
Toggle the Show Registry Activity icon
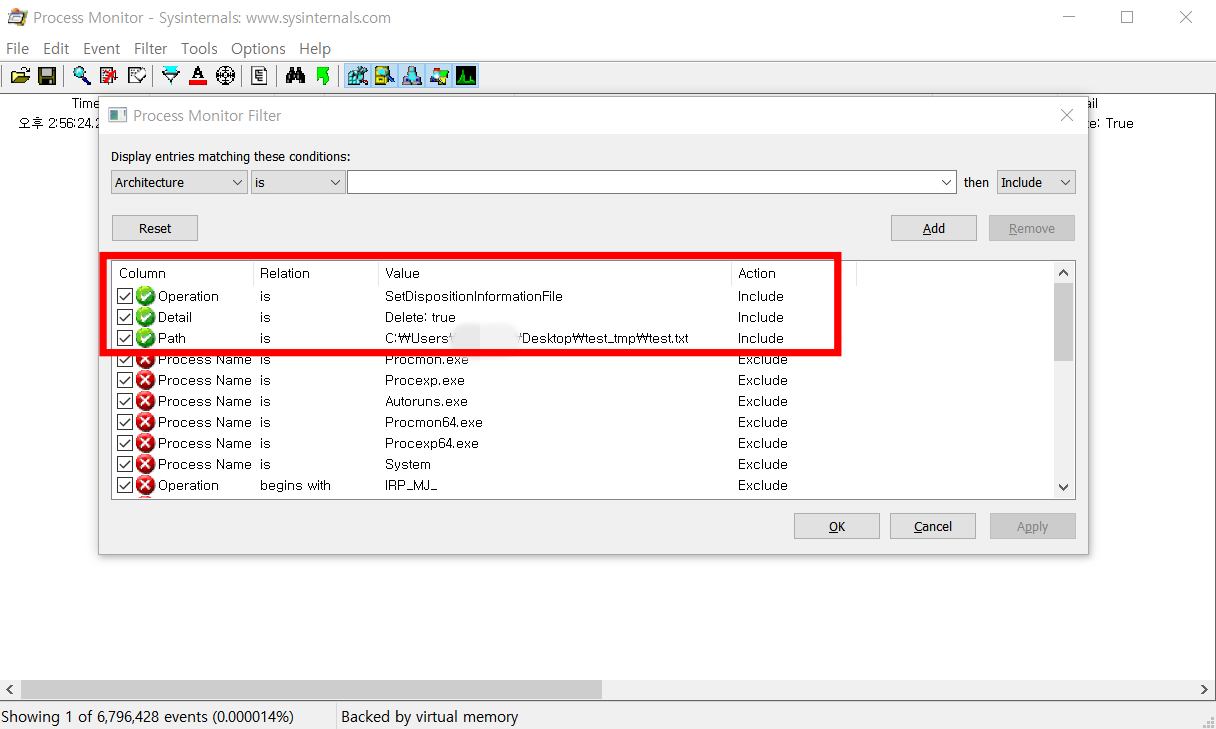pos(358,75)
